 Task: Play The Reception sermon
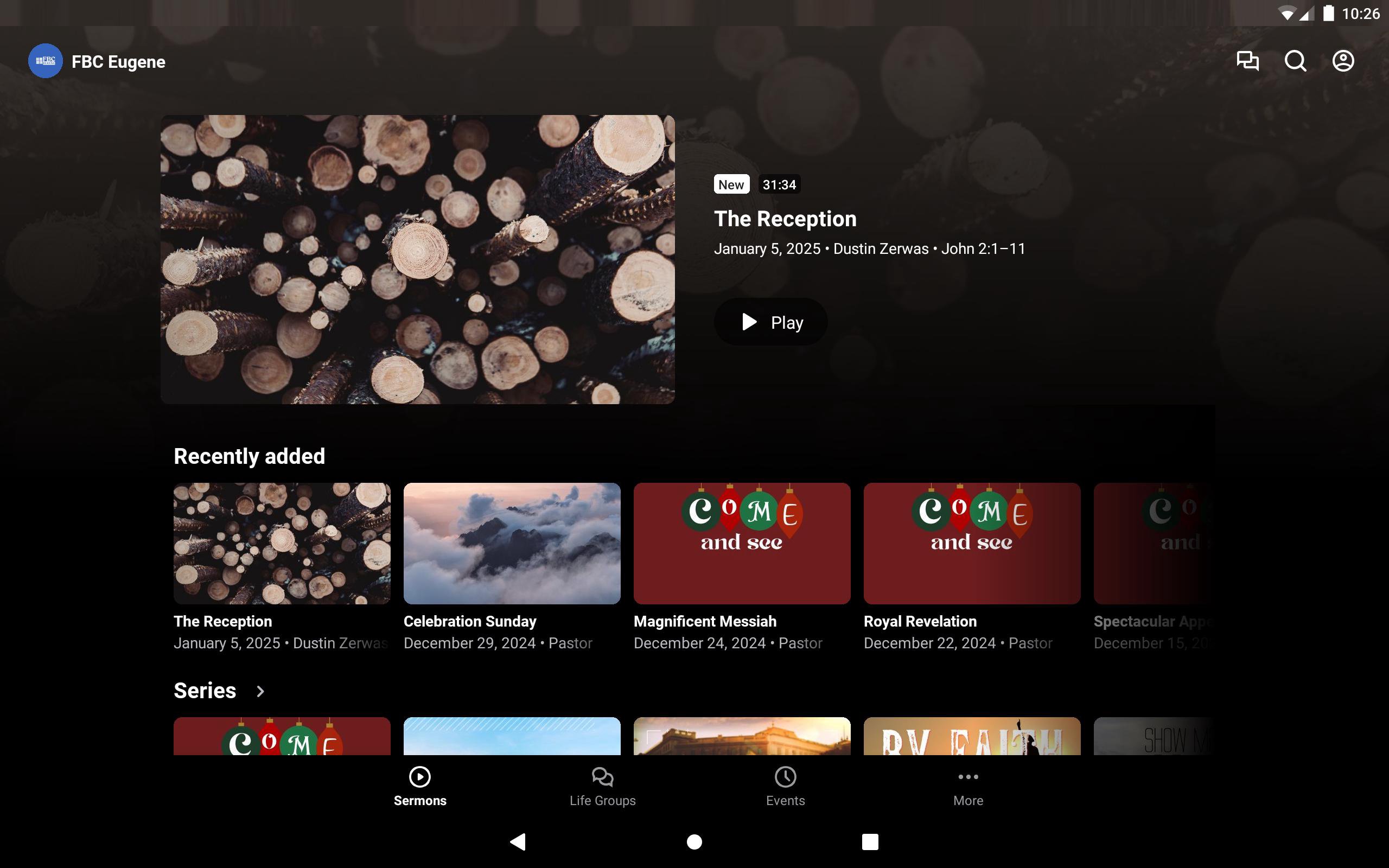770,322
